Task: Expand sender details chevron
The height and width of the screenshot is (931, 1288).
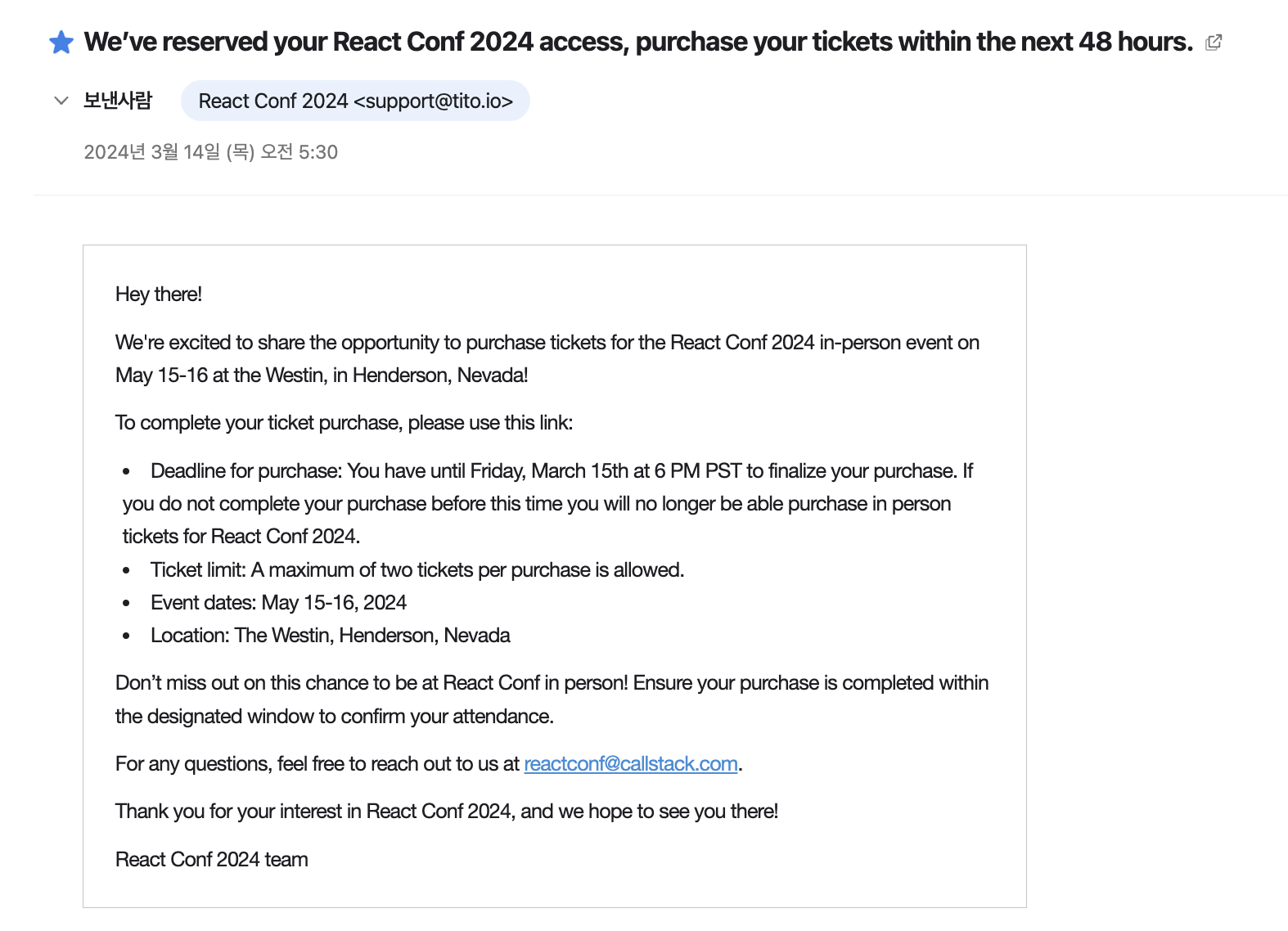Action: click(61, 101)
